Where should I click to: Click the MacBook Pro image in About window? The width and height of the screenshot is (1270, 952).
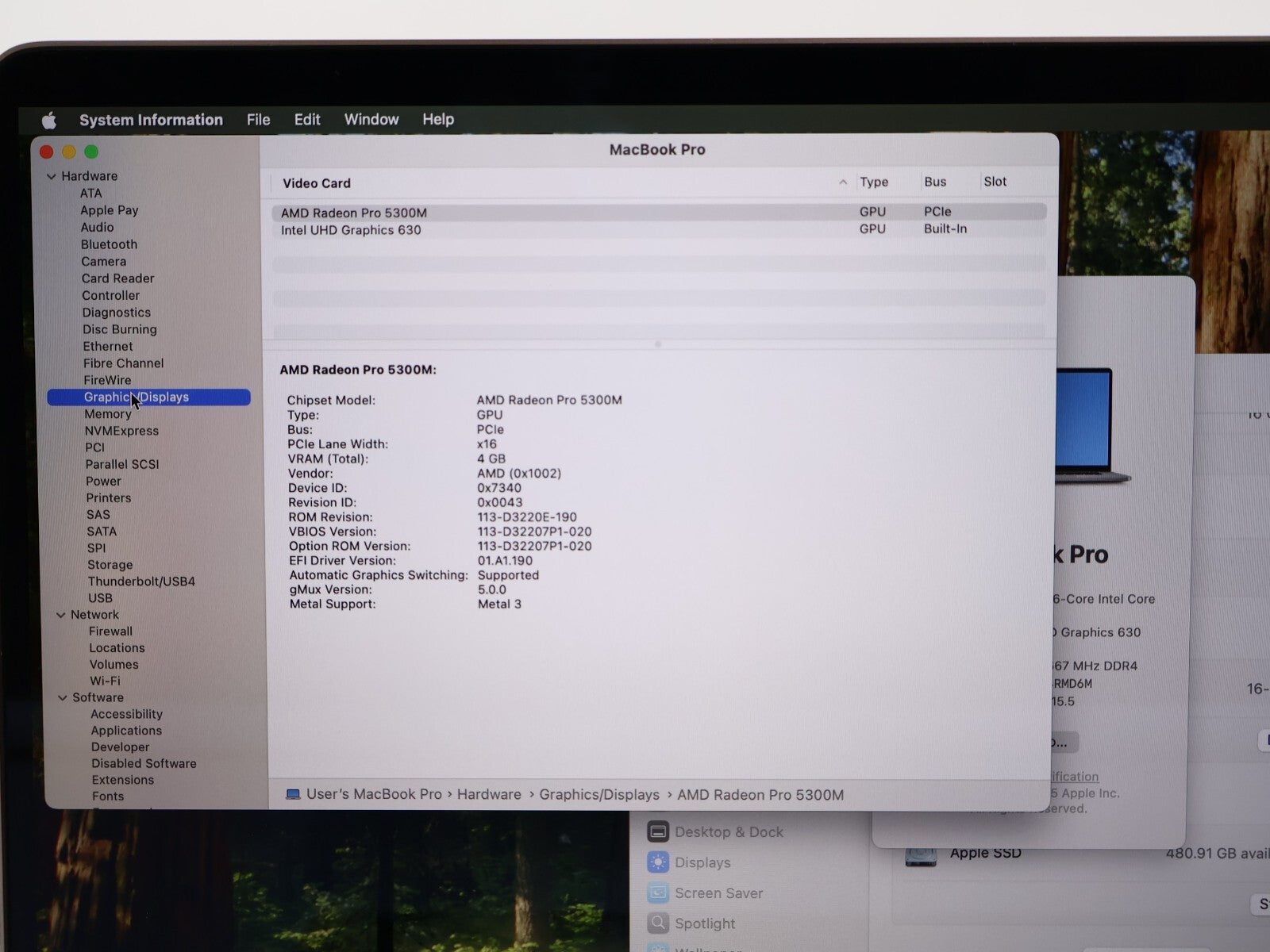pos(1091,426)
